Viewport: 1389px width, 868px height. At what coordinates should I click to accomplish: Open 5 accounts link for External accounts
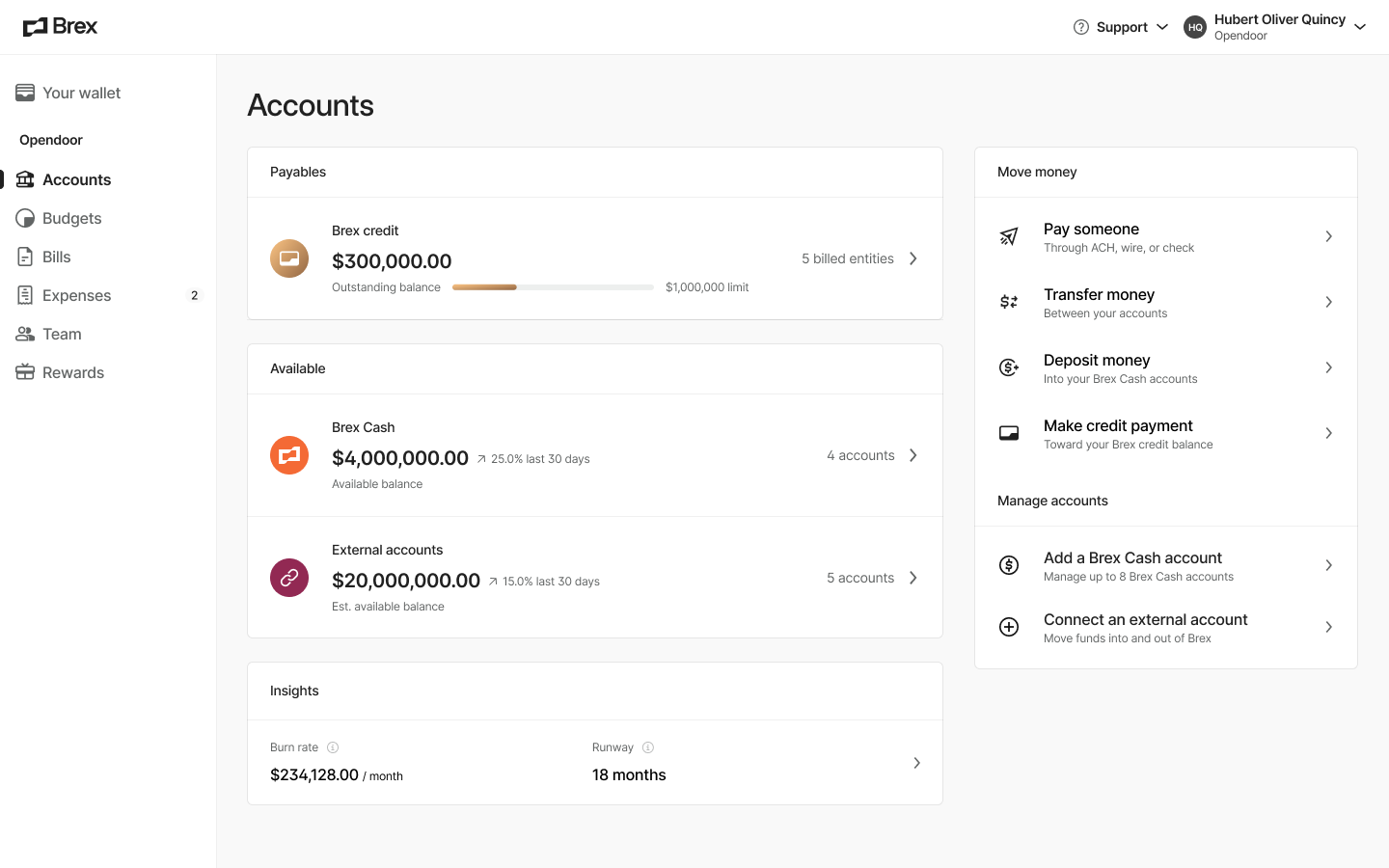[860, 578]
